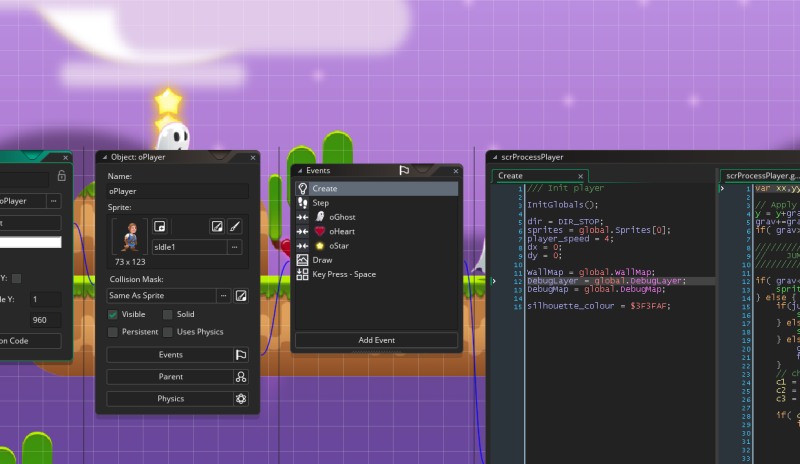Click the field showing 960
Screen dimensions: 800x464
[x=45, y=320]
